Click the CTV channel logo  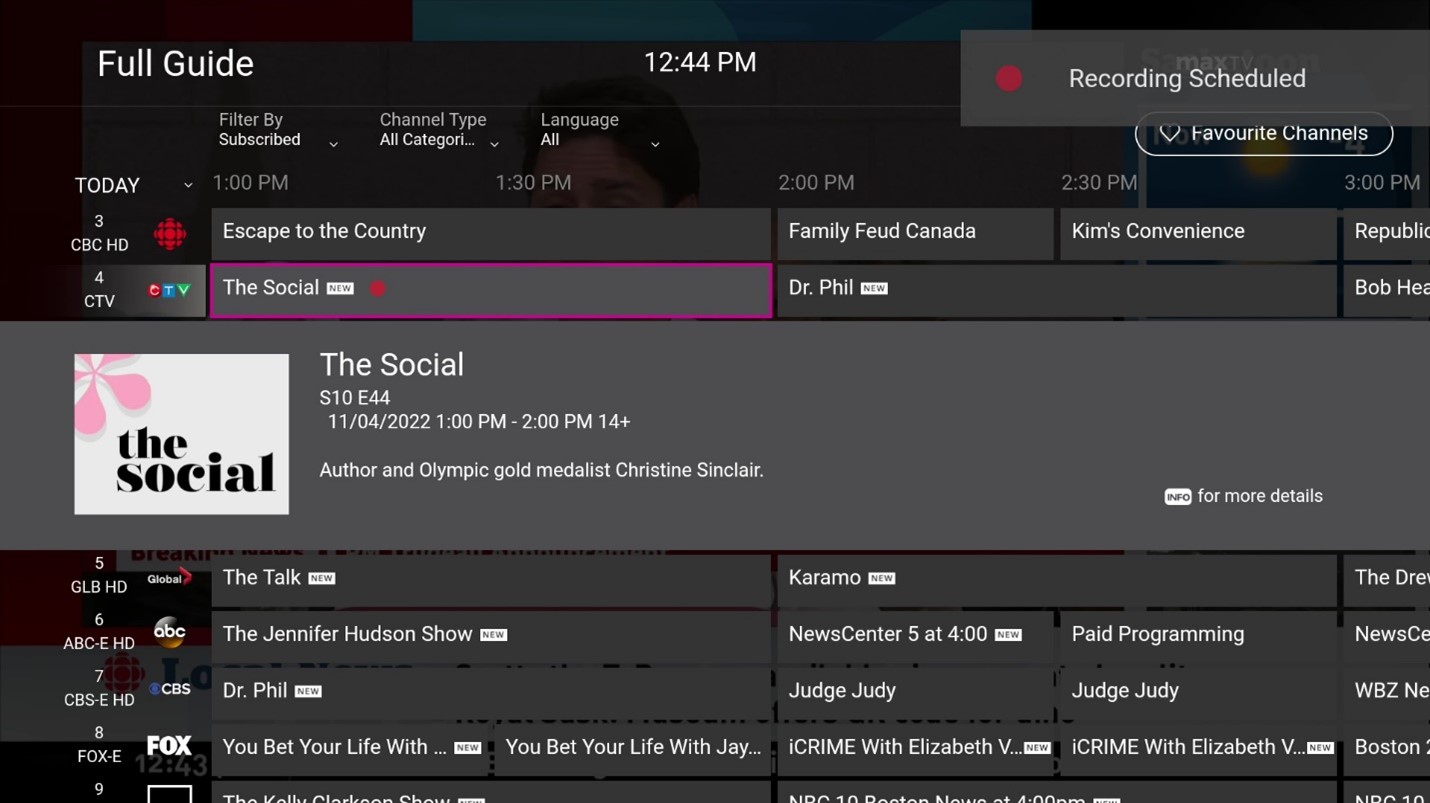coord(169,289)
